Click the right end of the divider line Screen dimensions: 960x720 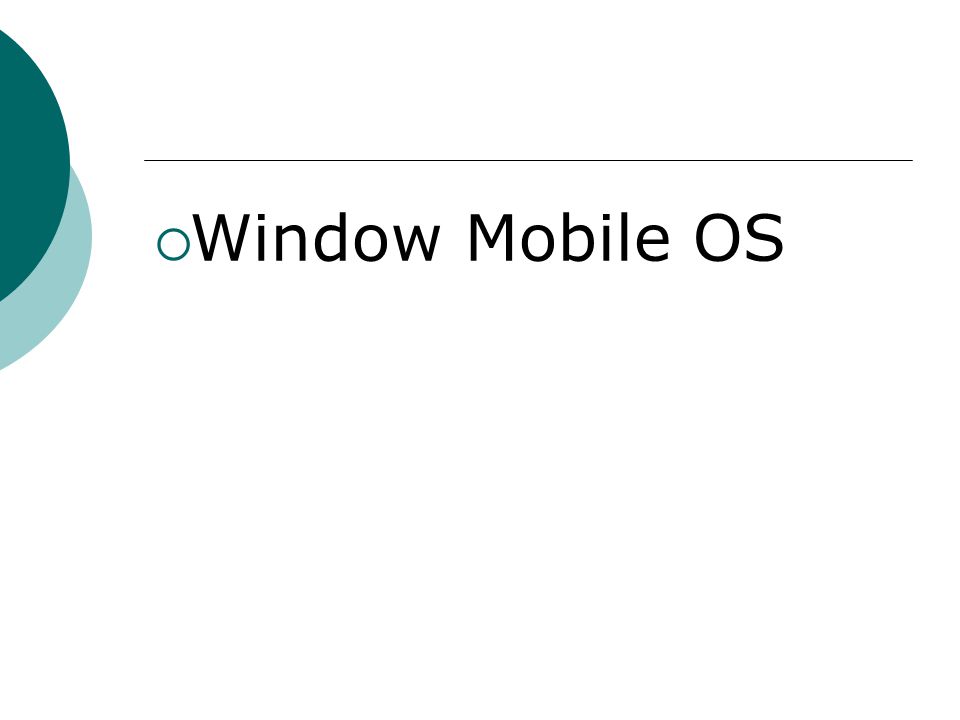pyautogui.click(x=911, y=160)
